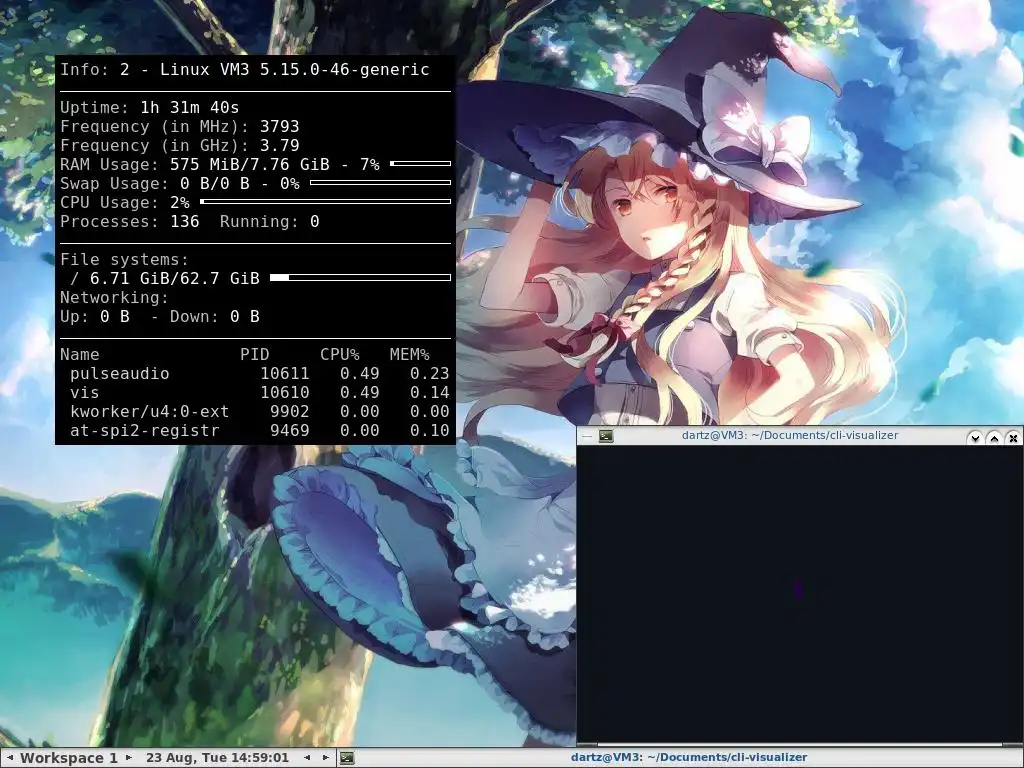Open the terminal window menu dash icon

(x=586, y=436)
